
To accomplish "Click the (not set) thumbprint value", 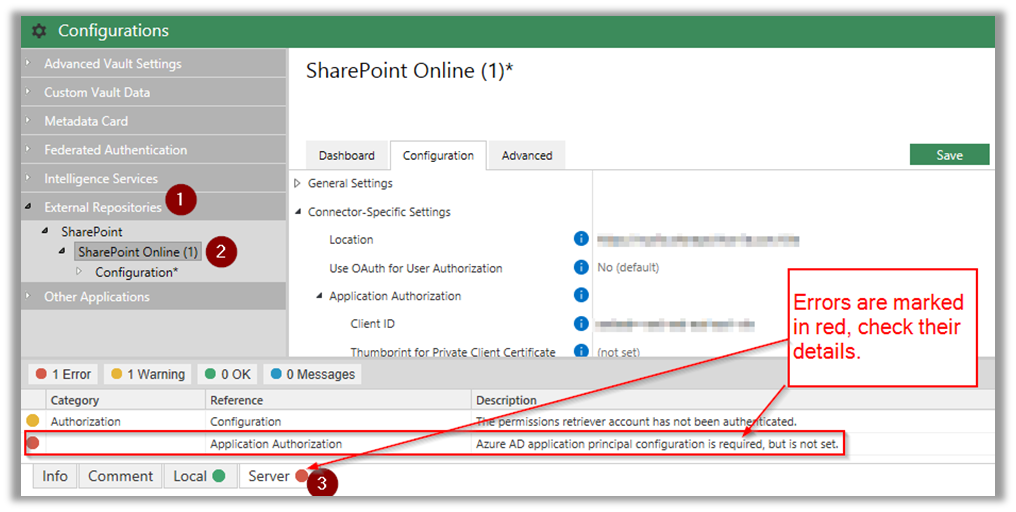I will point(618,352).
